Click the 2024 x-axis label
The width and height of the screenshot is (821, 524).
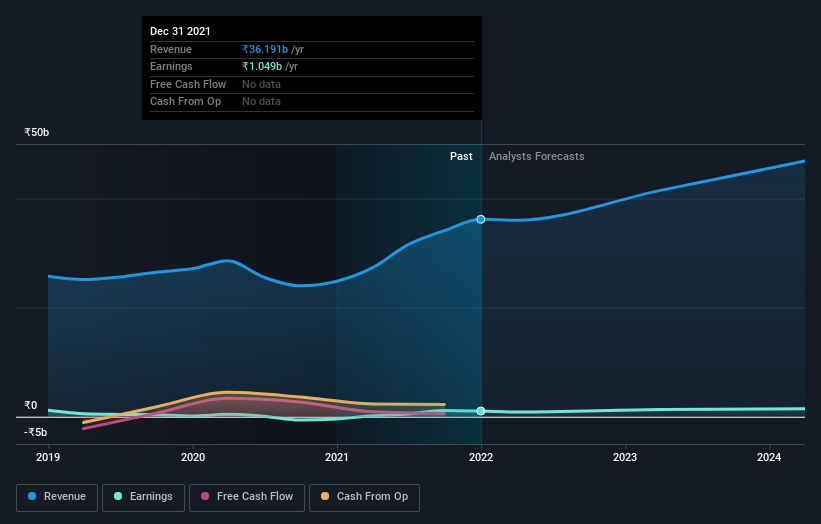pyautogui.click(x=769, y=457)
